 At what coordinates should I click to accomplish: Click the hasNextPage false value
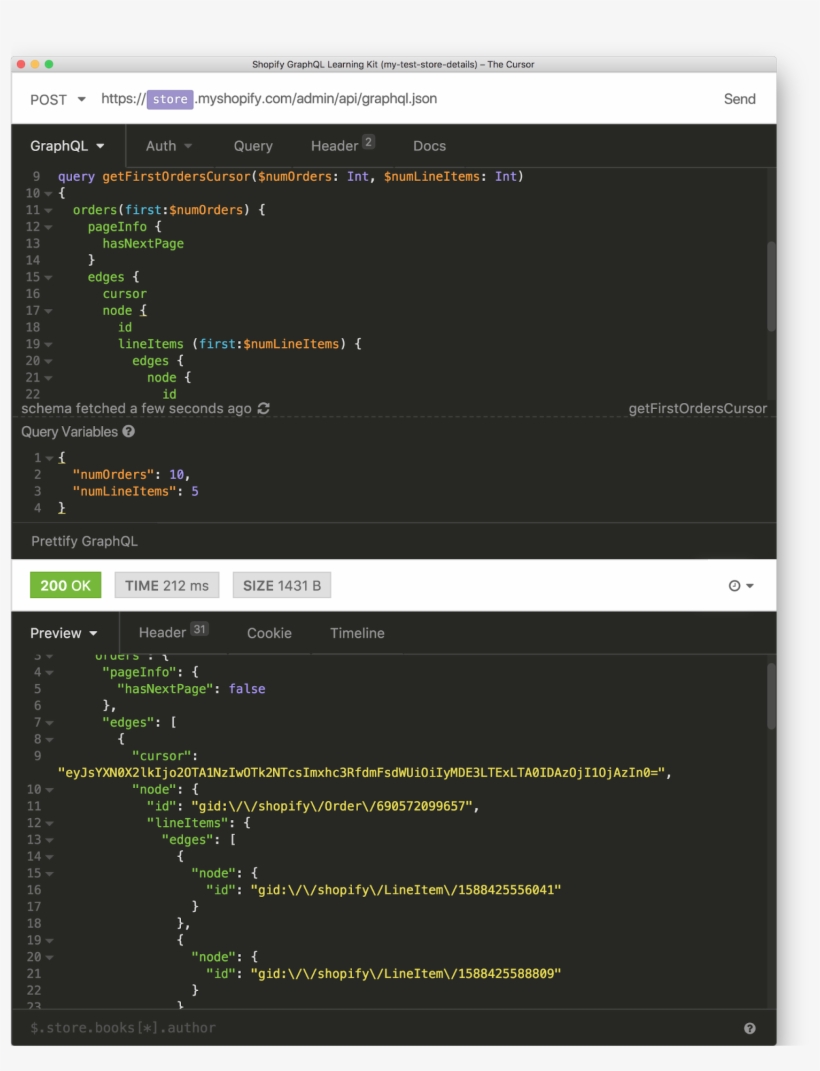pos(246,689)
